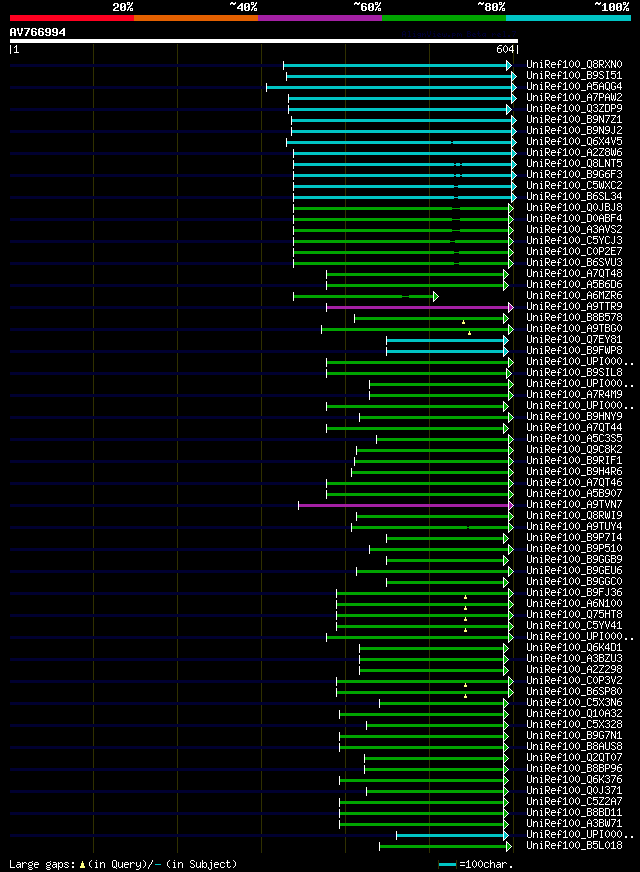Open the UniRef100_Q8RXN0 hit label

click(574, 65)
